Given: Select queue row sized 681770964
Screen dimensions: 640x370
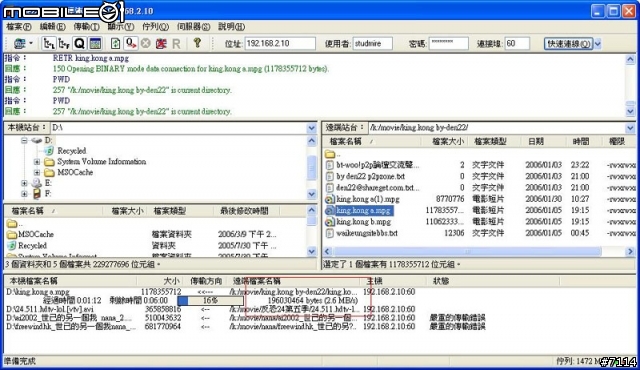Looking at the screenshot, I should point(245,326).
